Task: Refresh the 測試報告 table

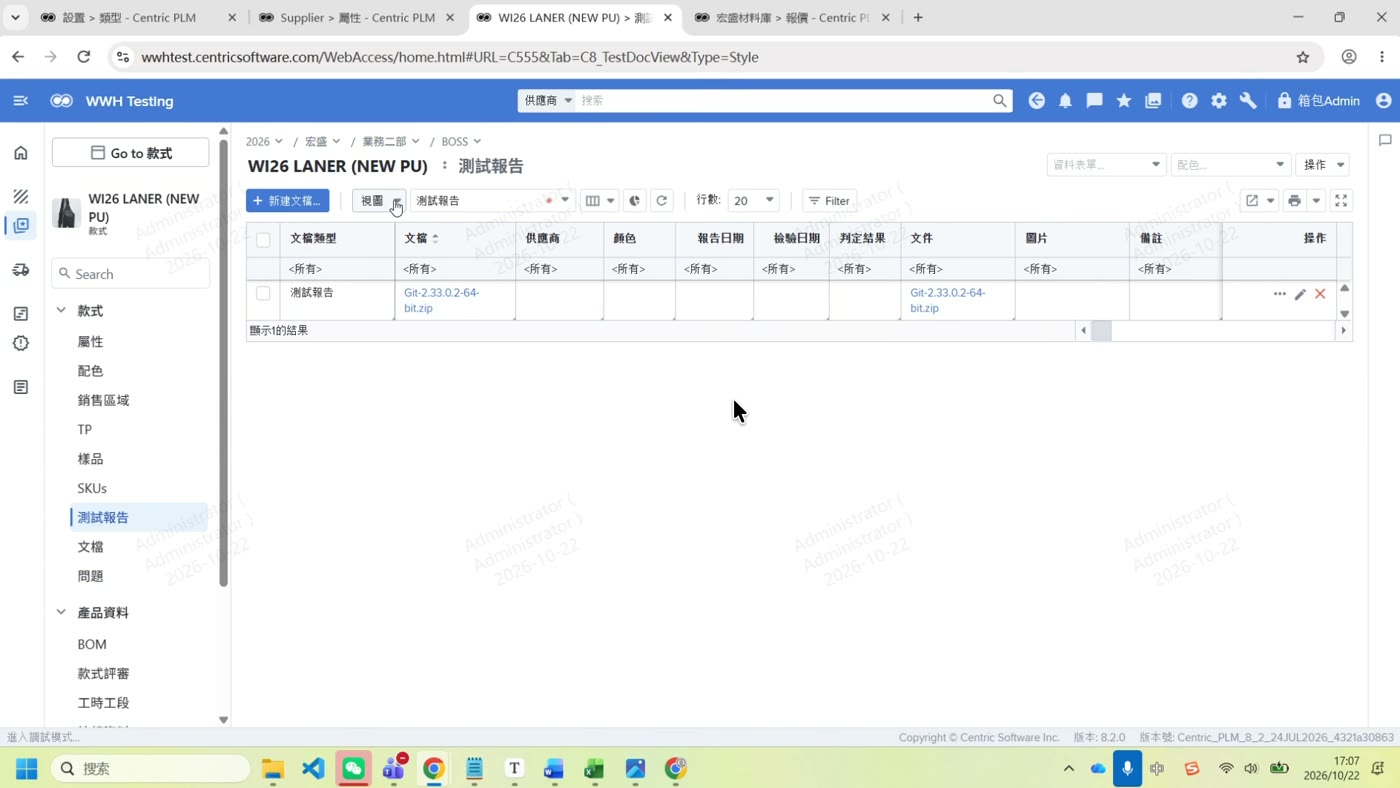Action: 662,201
